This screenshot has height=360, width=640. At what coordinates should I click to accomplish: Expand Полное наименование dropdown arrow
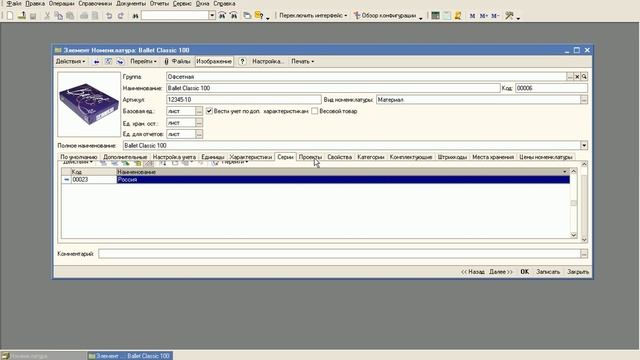point(584,145)
